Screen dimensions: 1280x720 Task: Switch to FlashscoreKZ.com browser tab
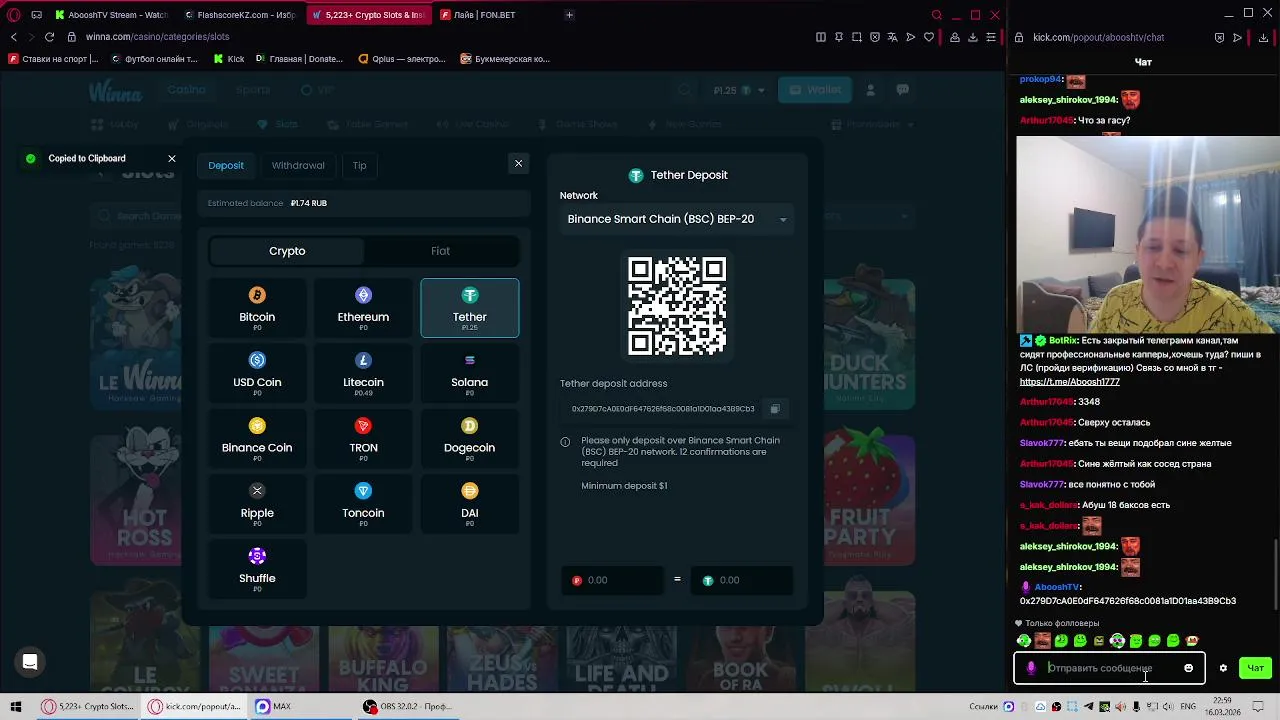240,15
